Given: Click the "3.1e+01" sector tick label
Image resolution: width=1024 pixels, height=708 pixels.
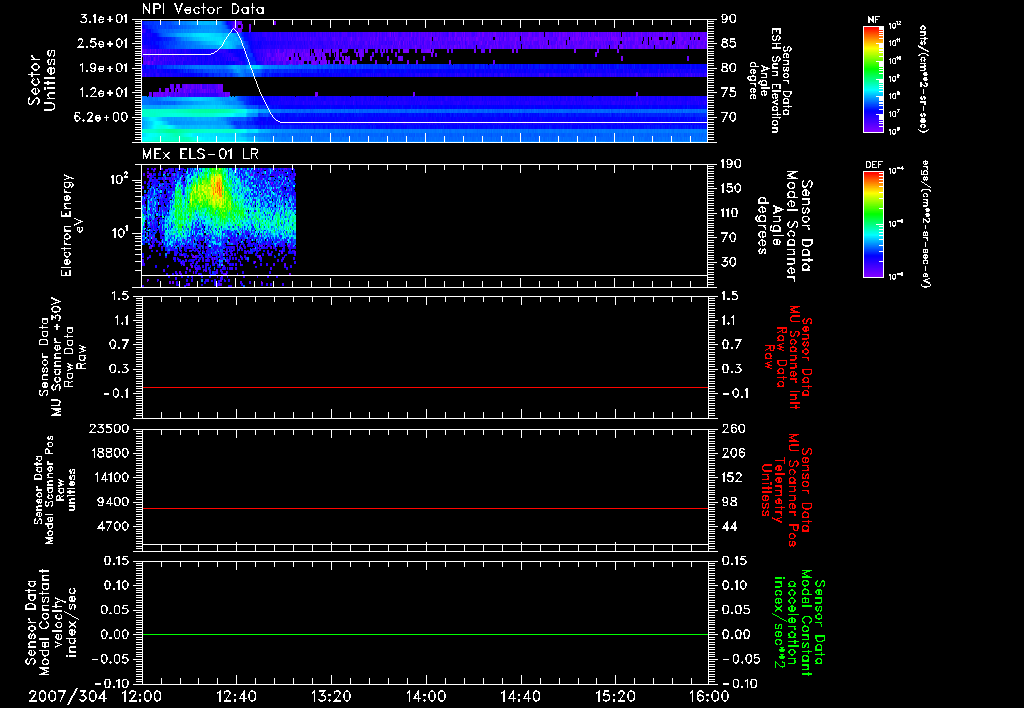Looking at the screenshot, I should tap(104, 19).
